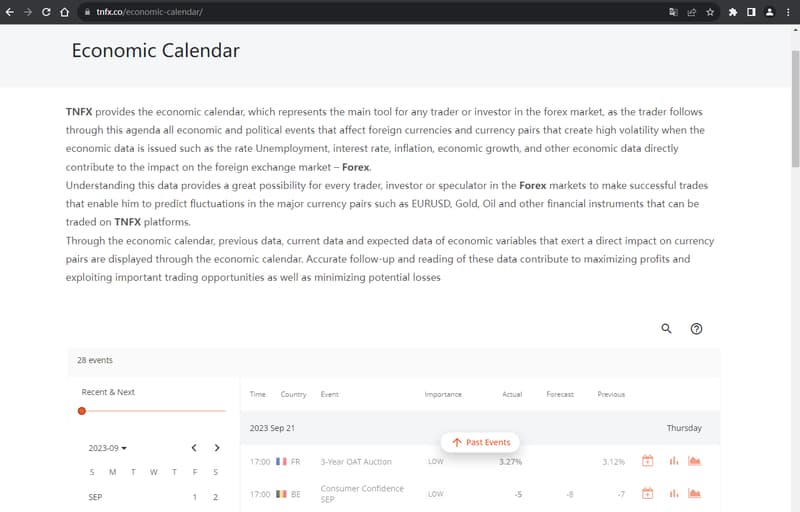Viewport: 800px width, 512px height.
Task: Go to the previous calendar month
Action: pos(194,448)
